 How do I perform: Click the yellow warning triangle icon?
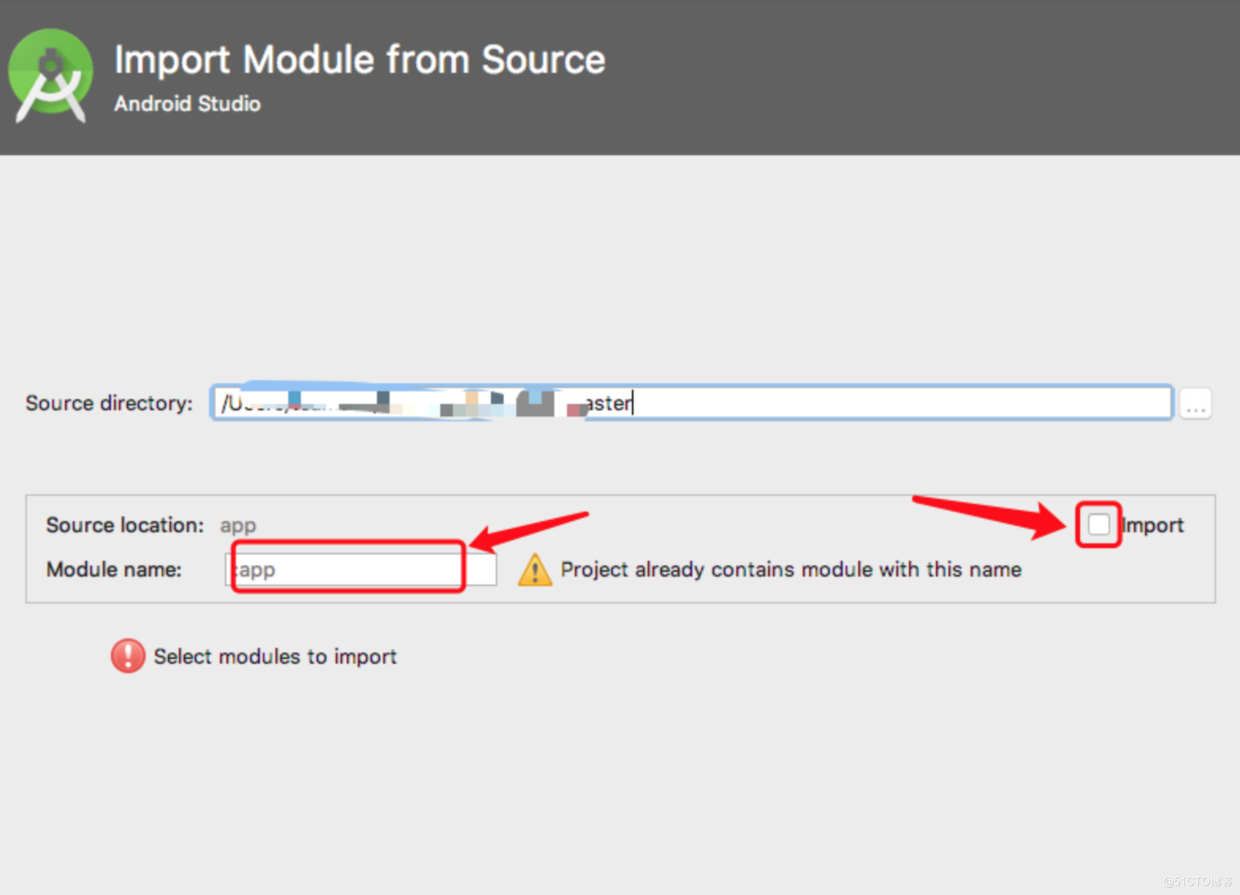click(x=535, y=570)
